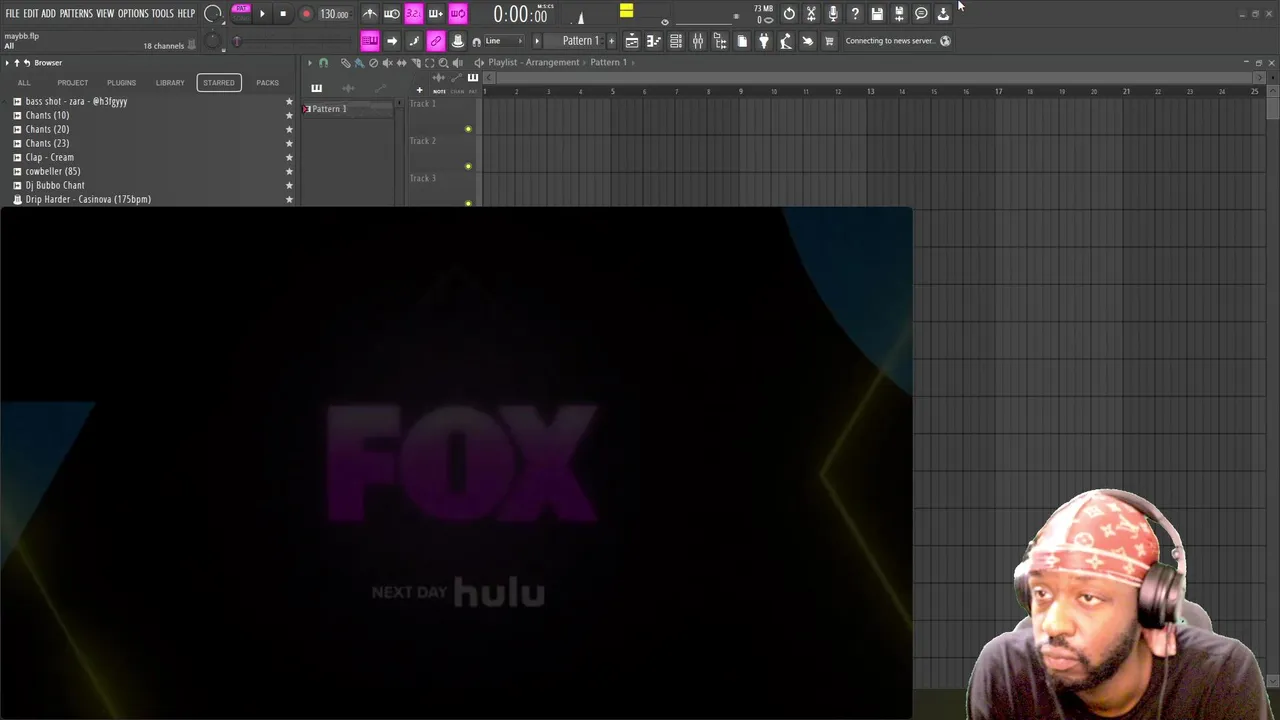Toggle the 3-2-1 recording countdown
This screenshot has width=1280, height=720.
pos(413,13)
